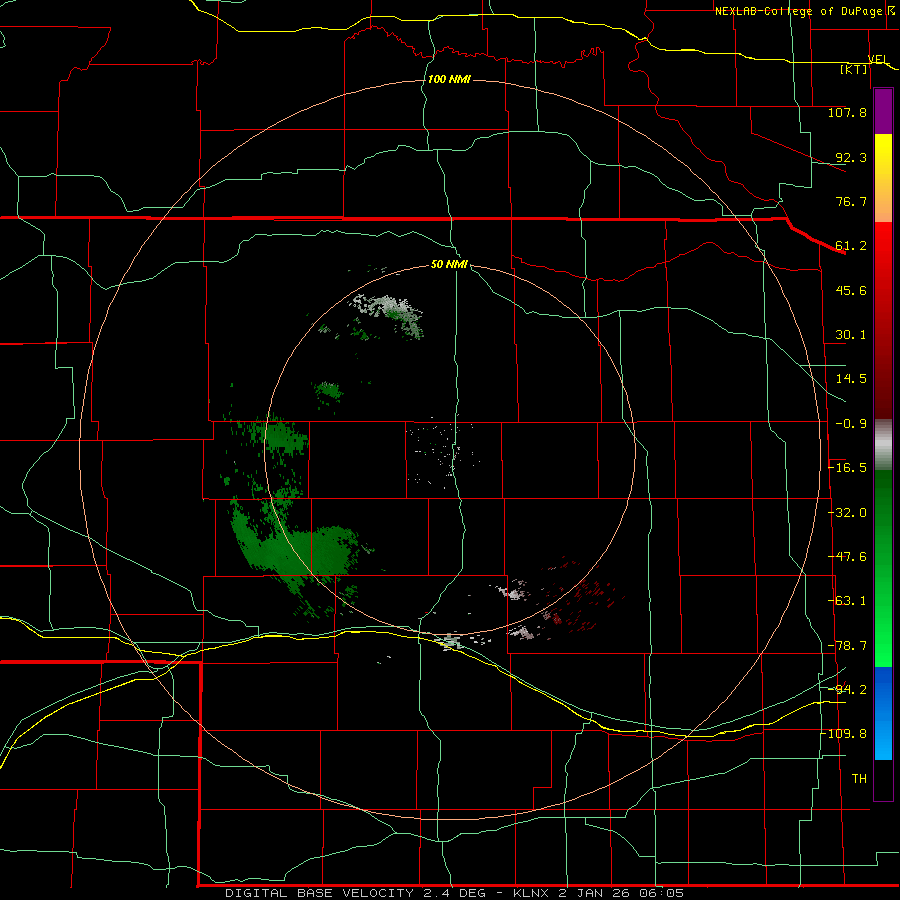Click the VEL legend title
Image resolution: width=900 pixels, height=900 pixels.
coord(878,59)
